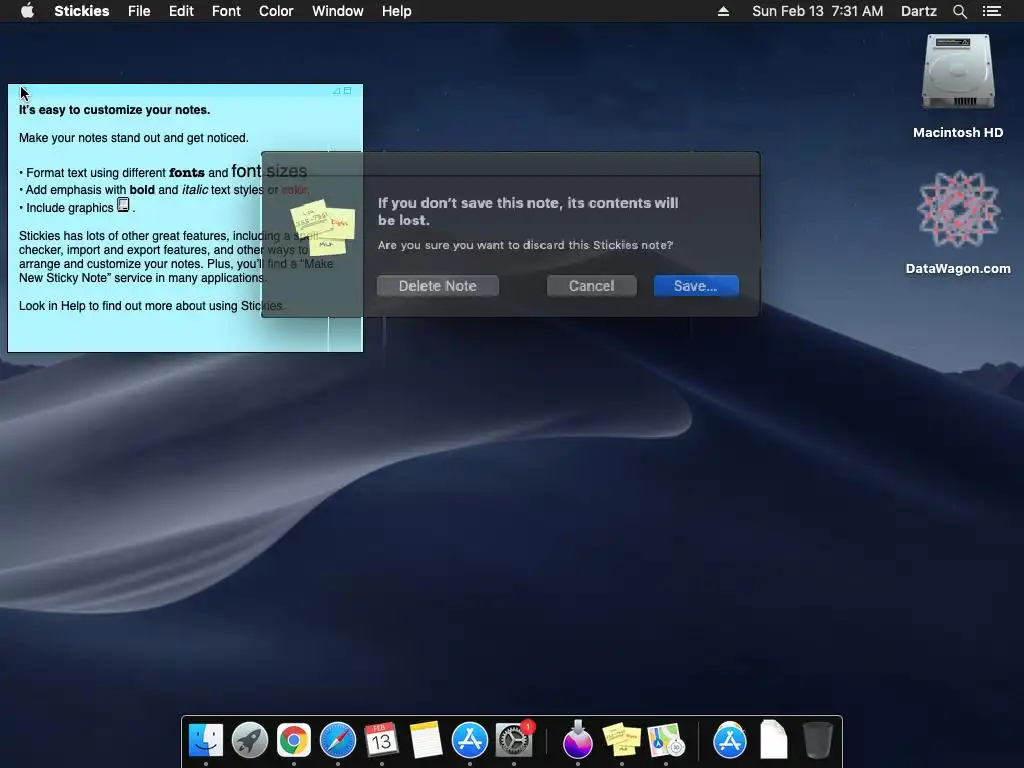Viewport: 1024px width, 768px height.
Task: Open App Store icon beside Notes
Action: point(470,740)
